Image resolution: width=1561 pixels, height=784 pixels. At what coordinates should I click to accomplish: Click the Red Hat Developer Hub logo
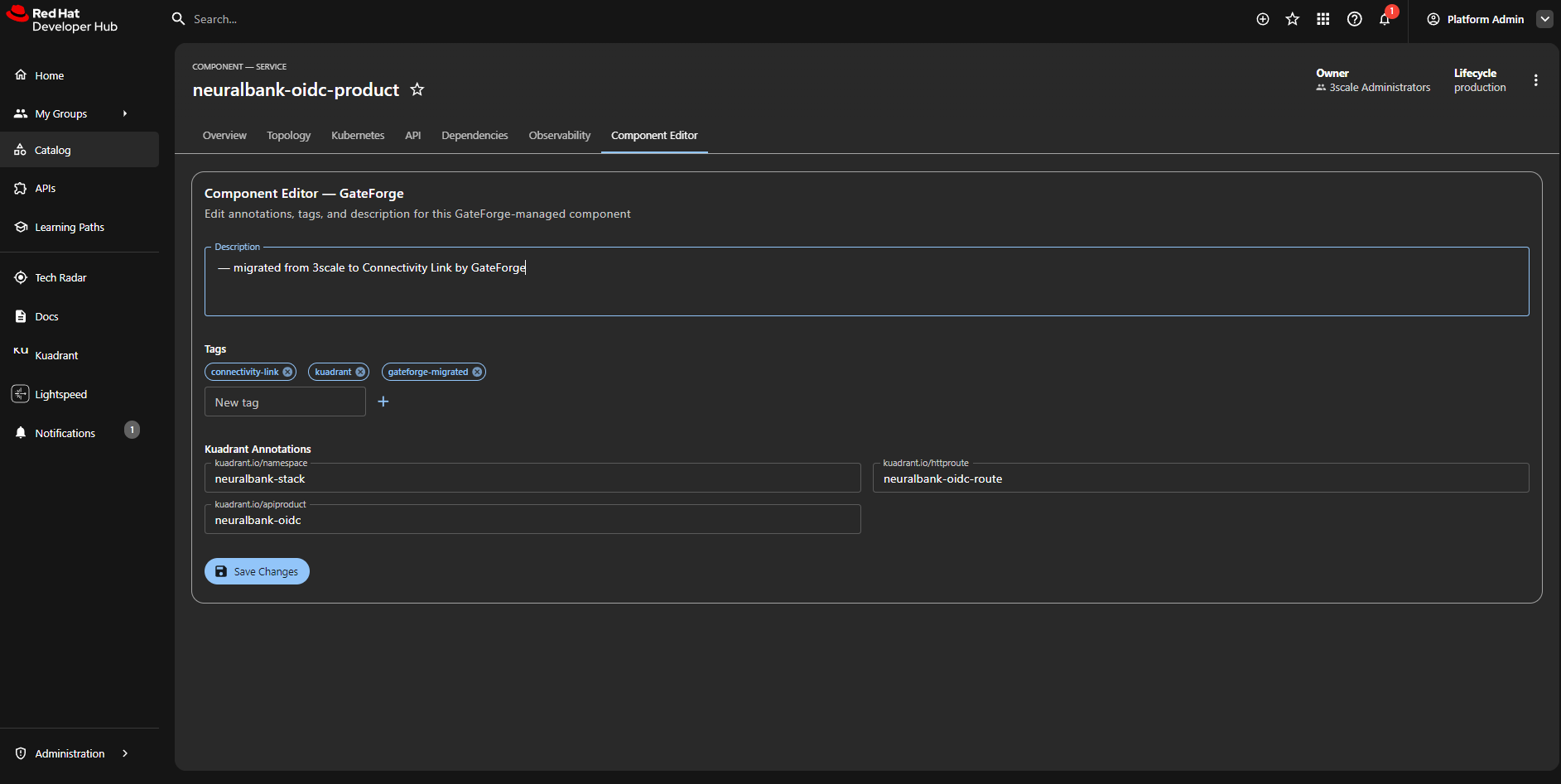click(x=62, y=19)
